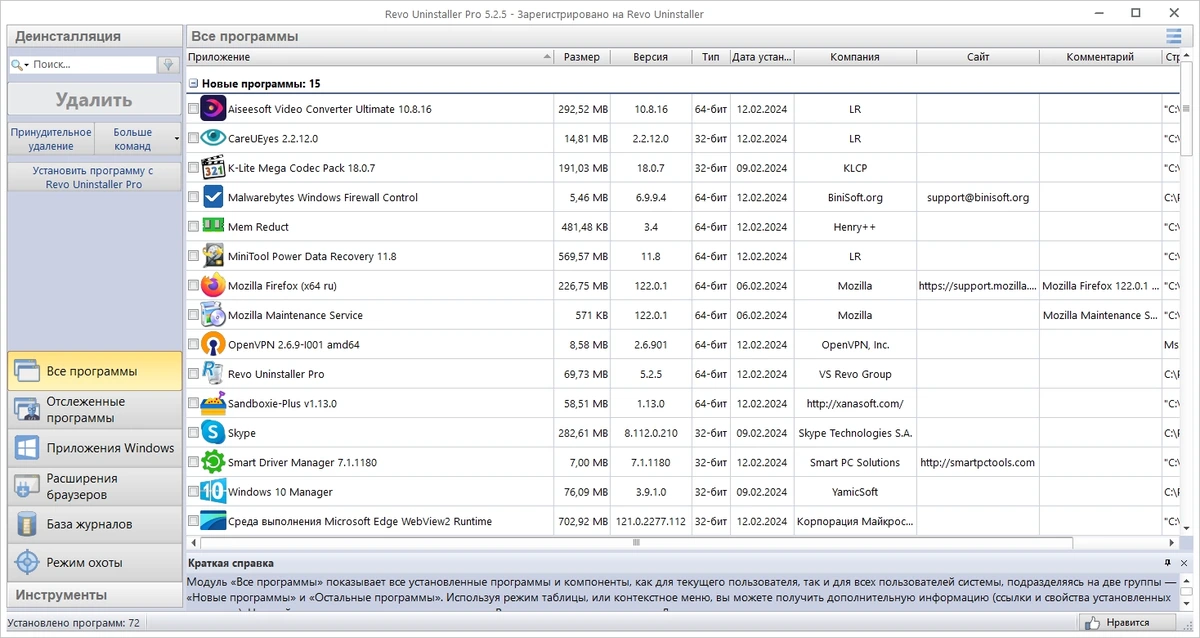Click the Malwarebytes Windows Firewall Control icon
This screenshot has width=1200, height=638.
[x=214, y=197]
